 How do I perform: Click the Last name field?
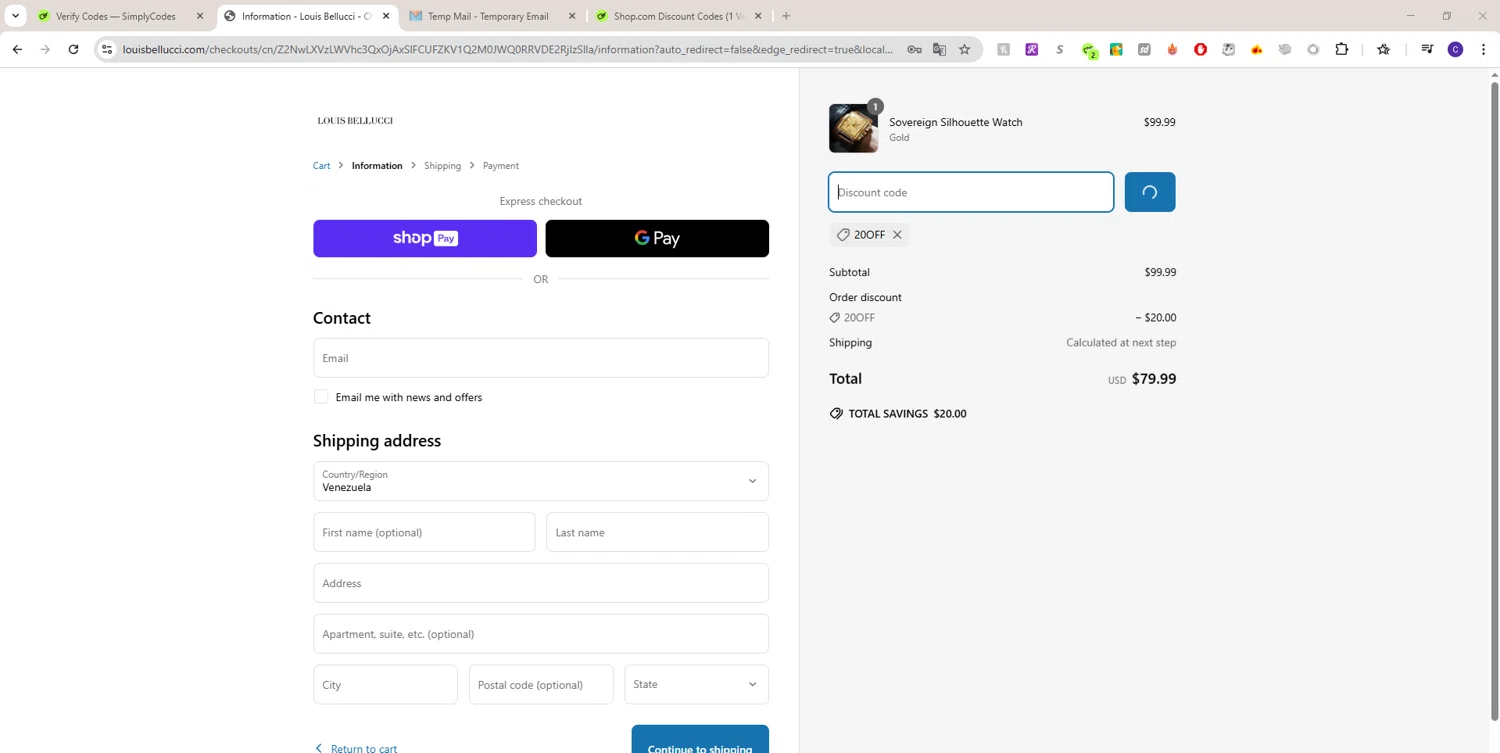click(x=658, y=532)
